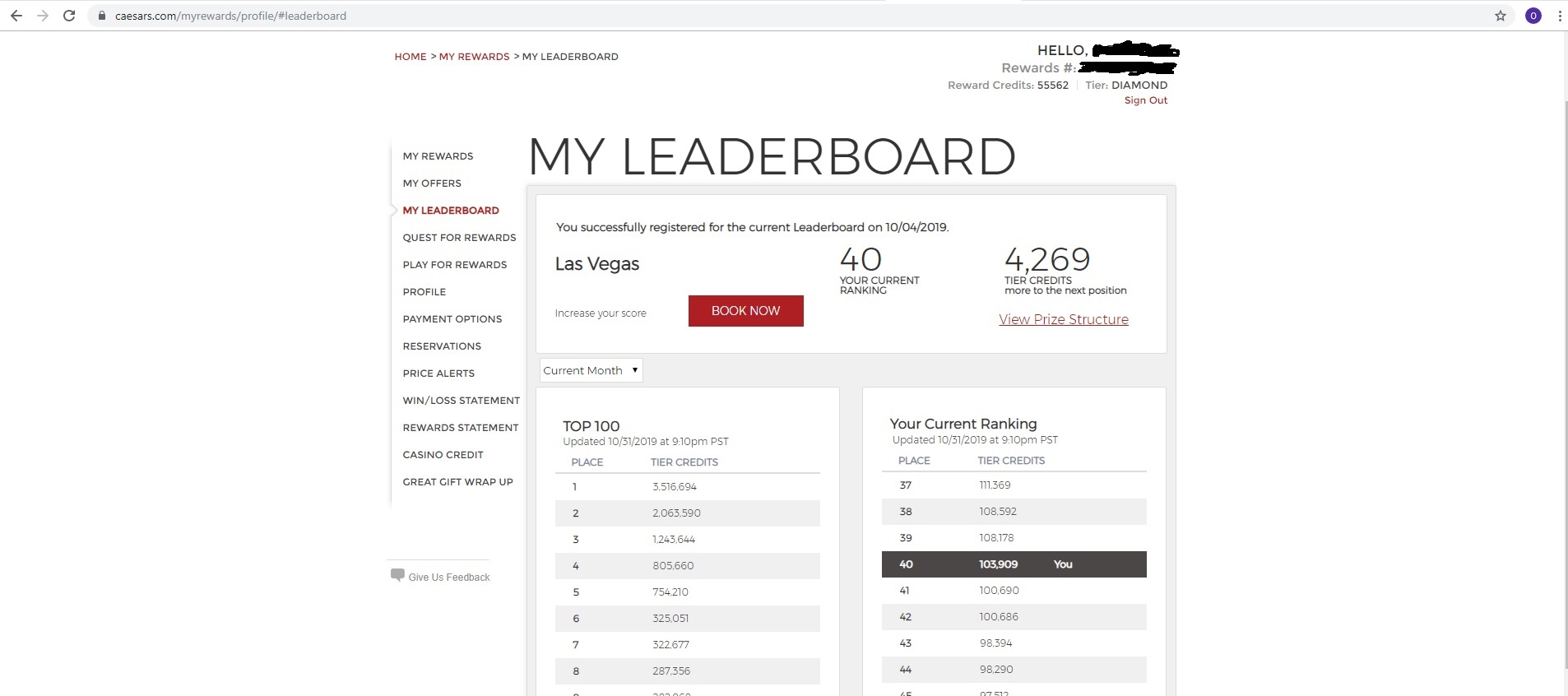Click the feedback speech bubble icon
The image size is (1568, 696).
[x=397, y=575]
